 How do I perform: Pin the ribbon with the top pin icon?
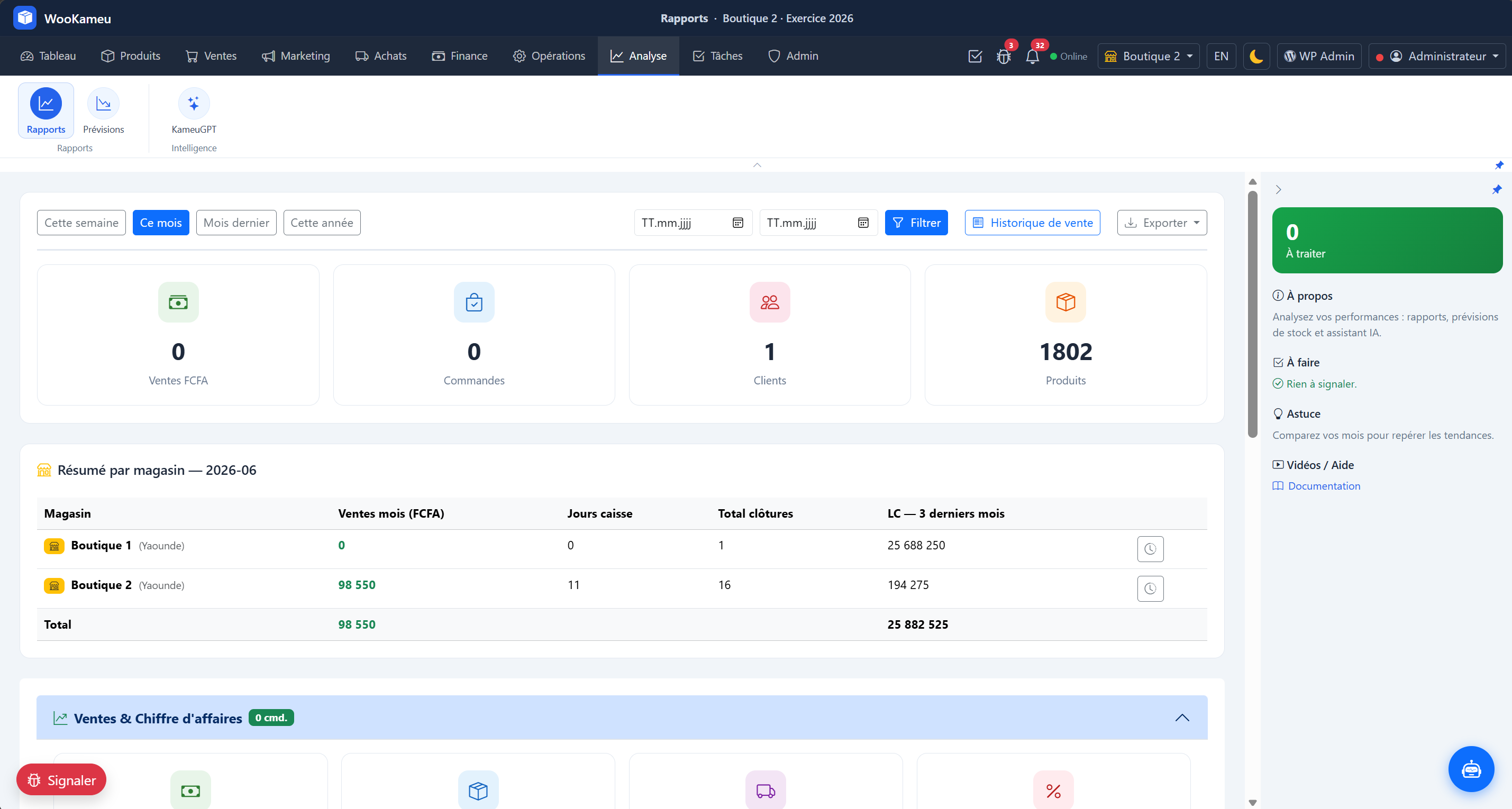[x=1498, y=165]
